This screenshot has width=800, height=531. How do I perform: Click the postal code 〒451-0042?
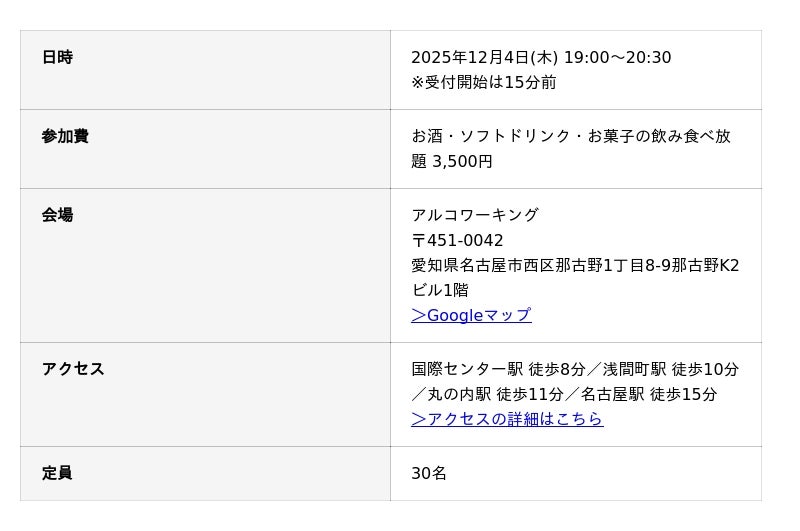(457, 241)
